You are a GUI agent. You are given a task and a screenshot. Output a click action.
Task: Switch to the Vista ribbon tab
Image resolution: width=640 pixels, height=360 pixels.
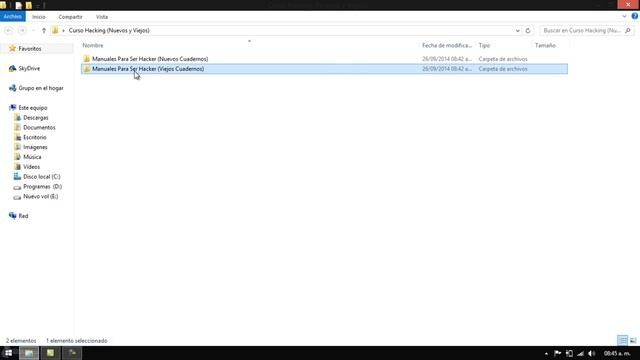[102, 17]
